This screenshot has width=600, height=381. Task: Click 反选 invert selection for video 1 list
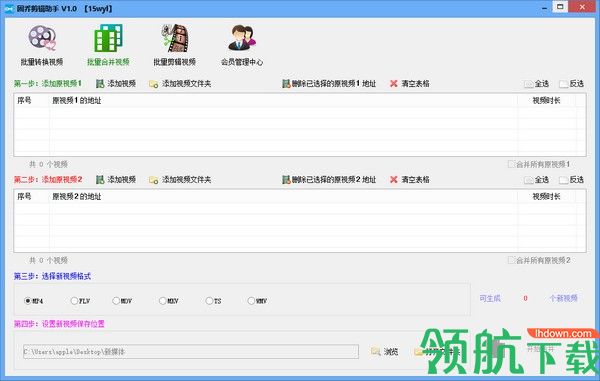pyautogui.click(x=572, y=83)
